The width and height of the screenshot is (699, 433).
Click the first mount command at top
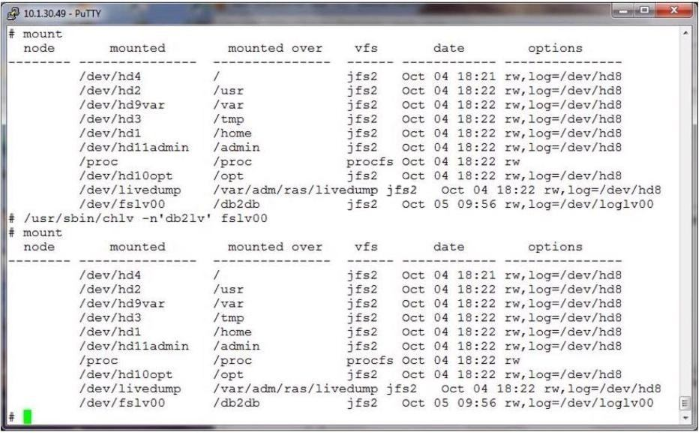coord(42,34)
